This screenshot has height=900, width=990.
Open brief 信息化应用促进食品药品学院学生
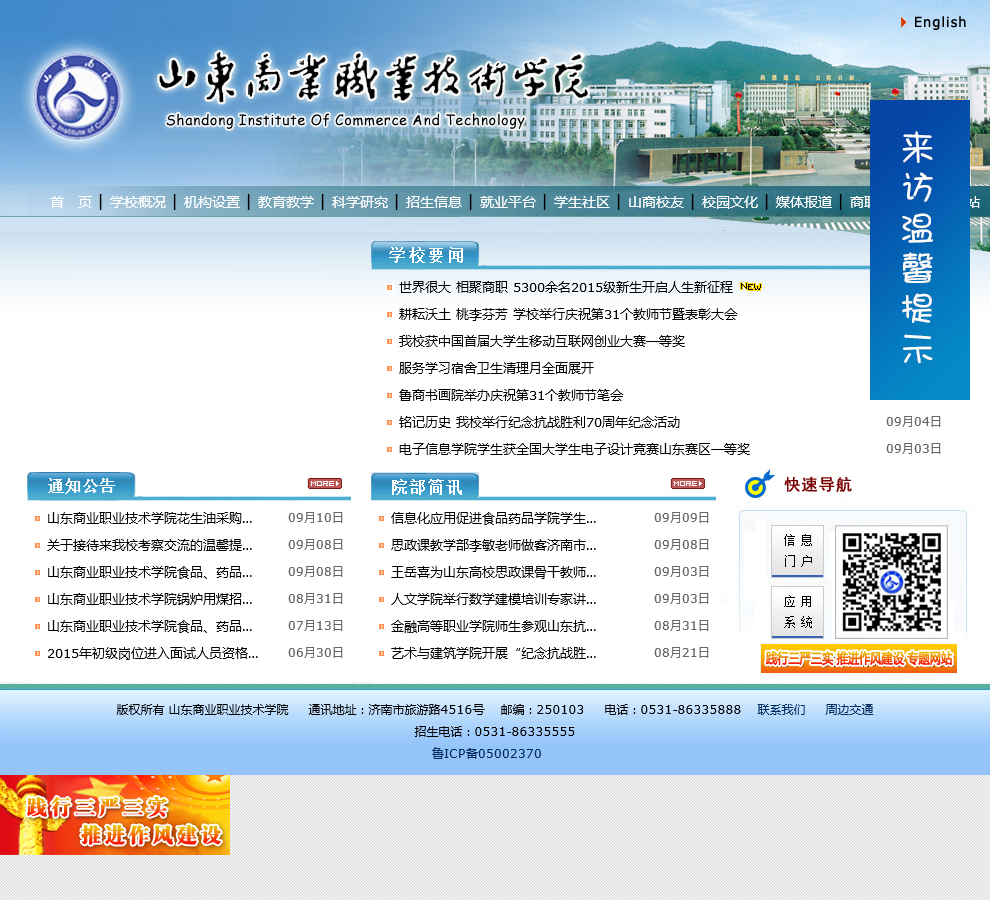(493, 519)
